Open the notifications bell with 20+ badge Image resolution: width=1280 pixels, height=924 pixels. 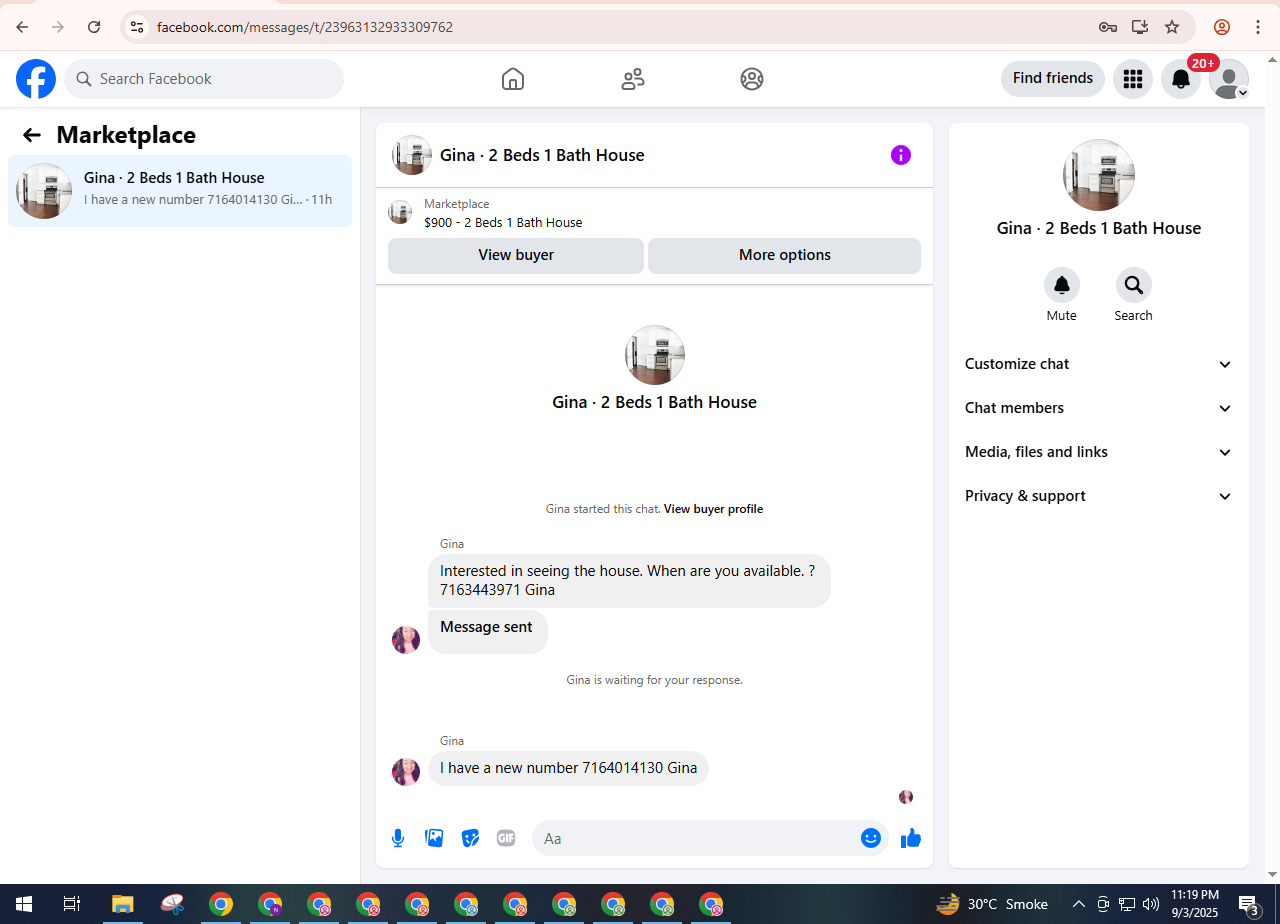[1181, 79]
